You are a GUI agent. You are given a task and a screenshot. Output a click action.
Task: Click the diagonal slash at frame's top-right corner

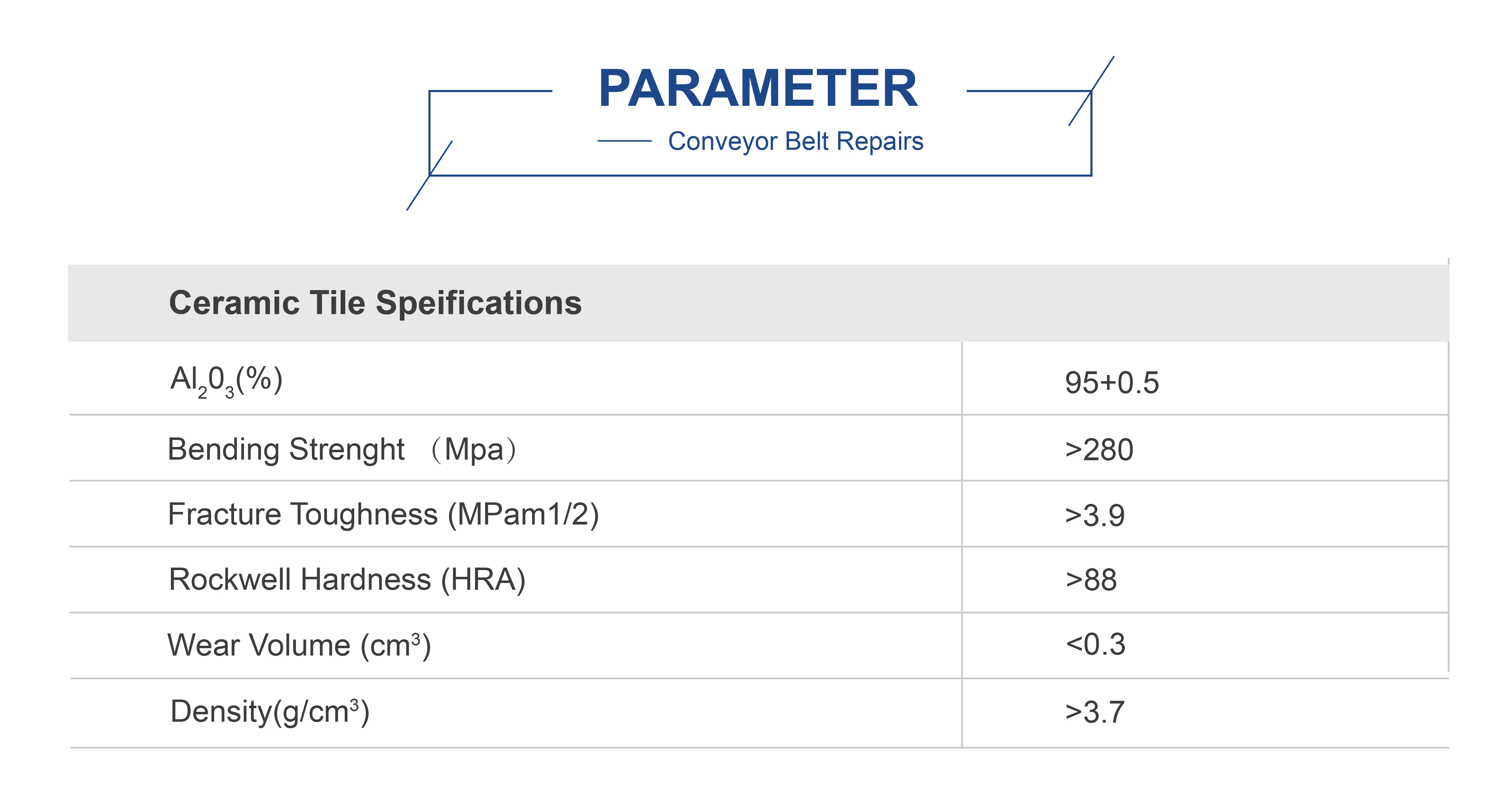click(1091, 91)
